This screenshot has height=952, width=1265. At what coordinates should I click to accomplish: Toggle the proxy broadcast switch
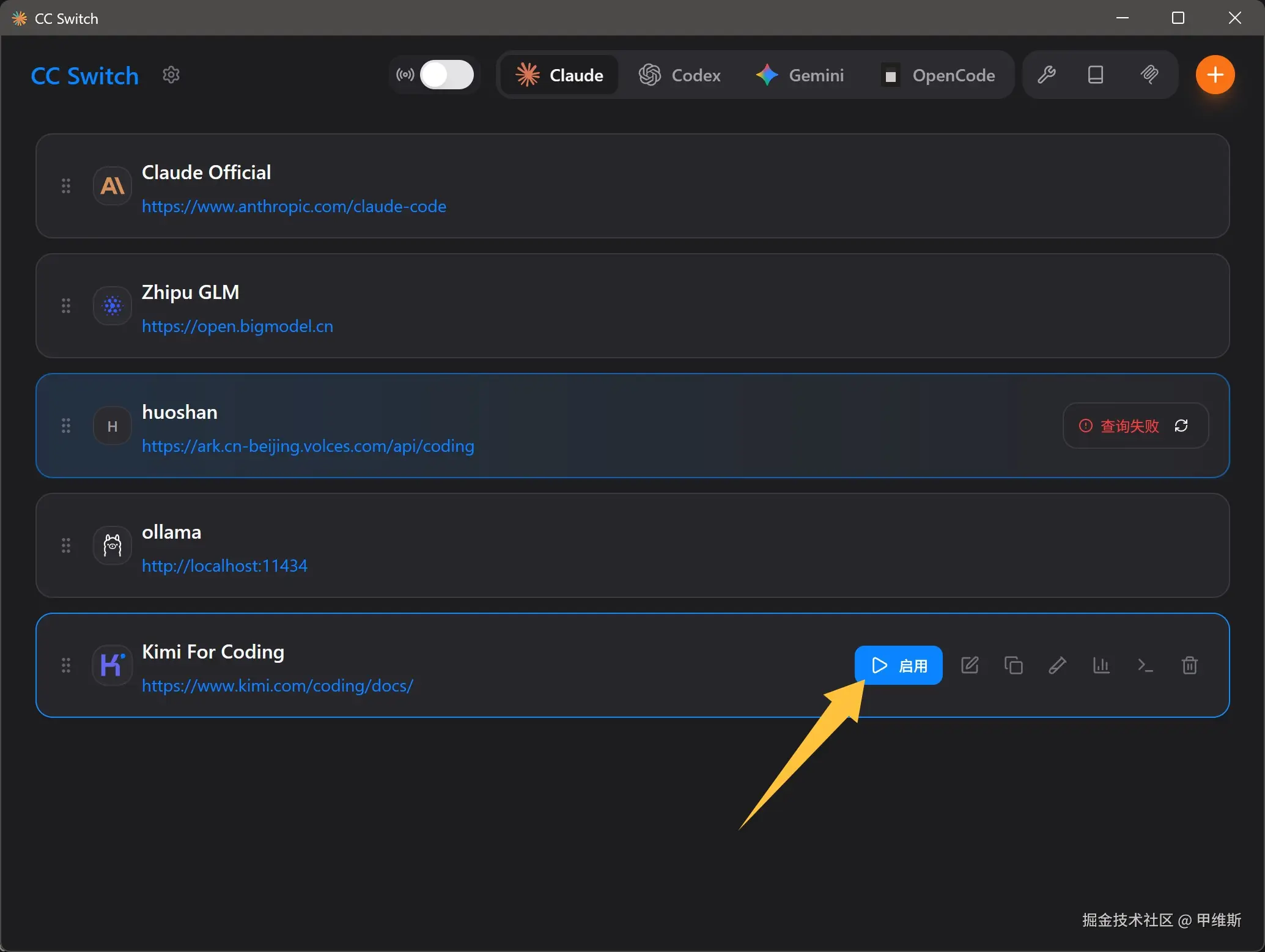coord(446,75)
